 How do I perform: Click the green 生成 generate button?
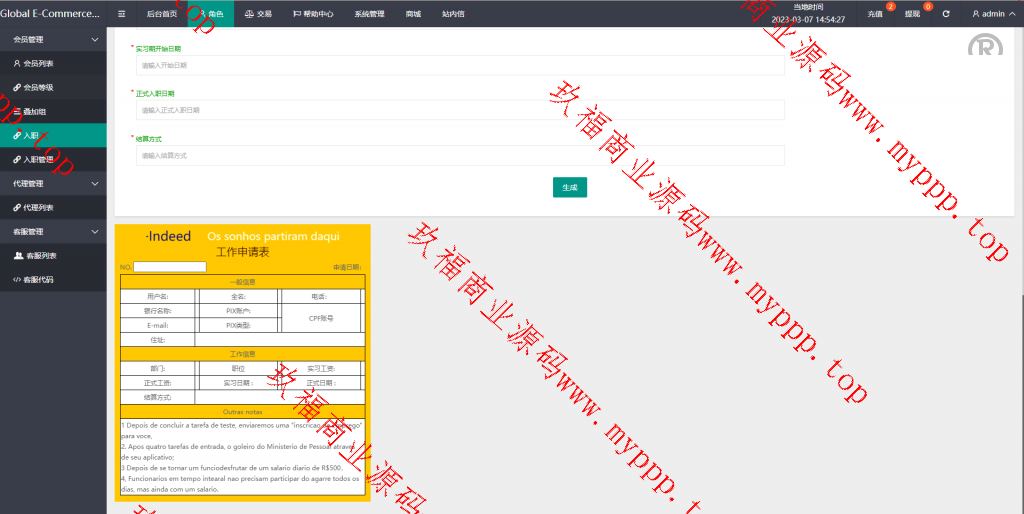click(569, 187)
